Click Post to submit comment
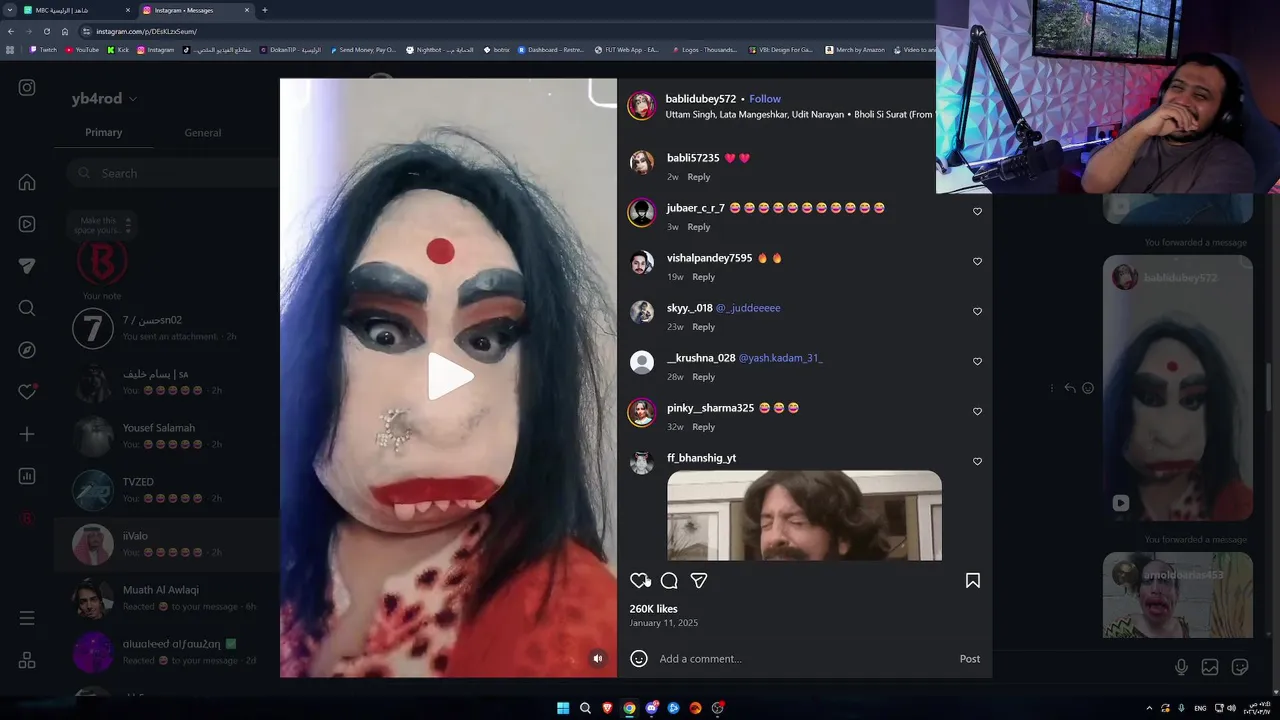This screenshot has width=1280, height=720. coord(970,659)
